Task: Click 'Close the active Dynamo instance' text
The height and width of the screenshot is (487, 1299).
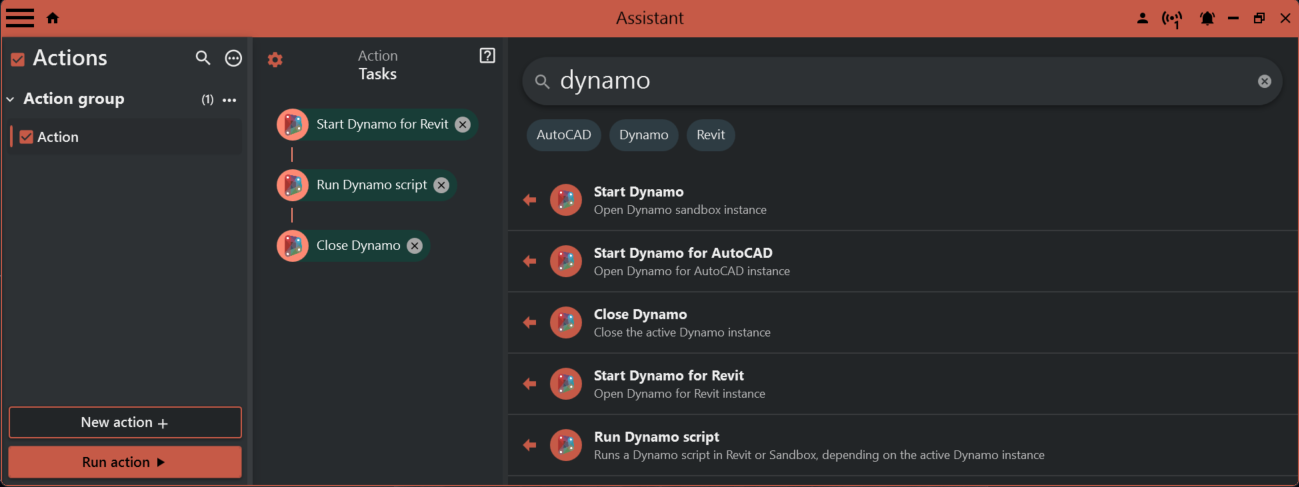Action: 682,332
